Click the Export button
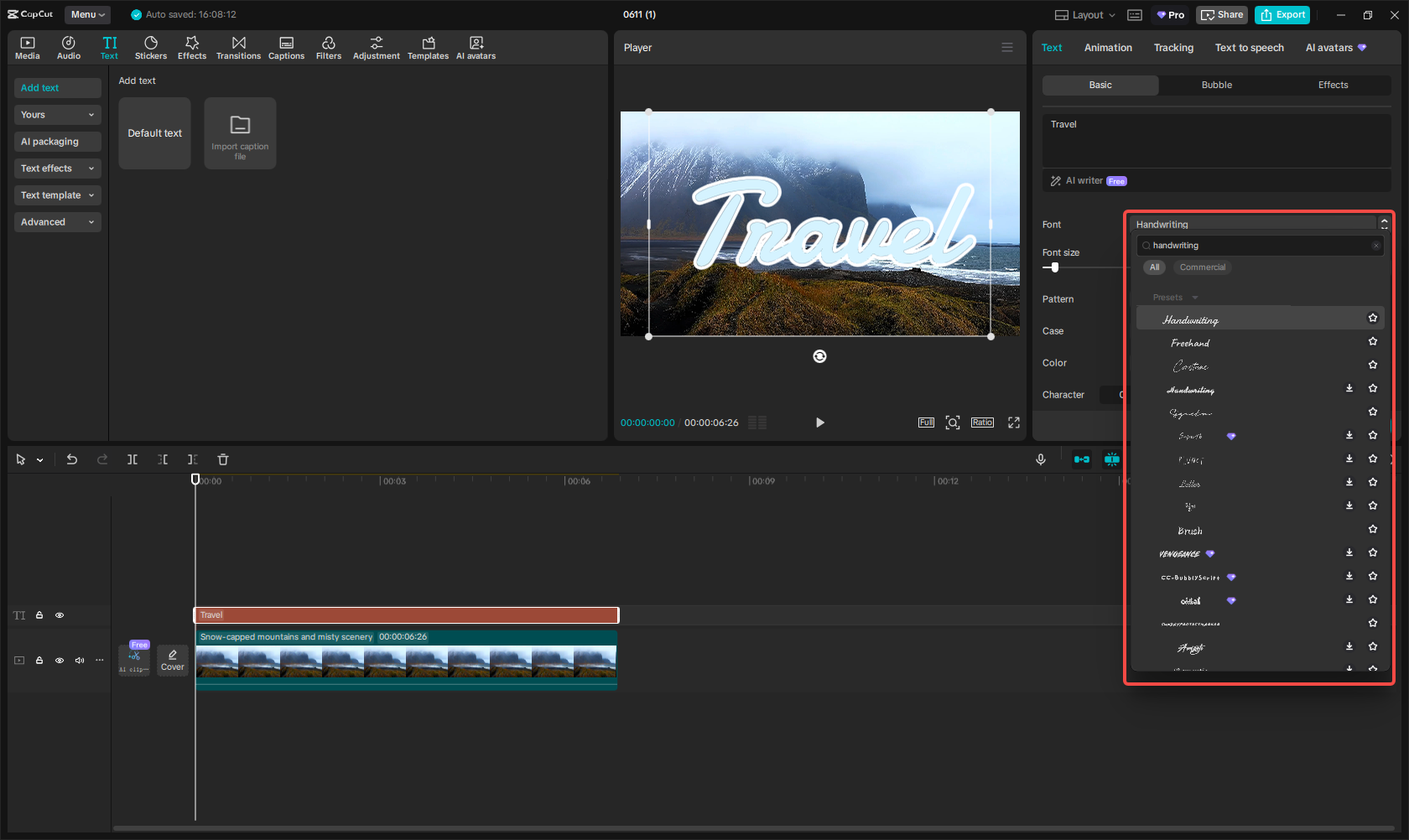This screenshot has width=1409, height=840. (1282, 14)
